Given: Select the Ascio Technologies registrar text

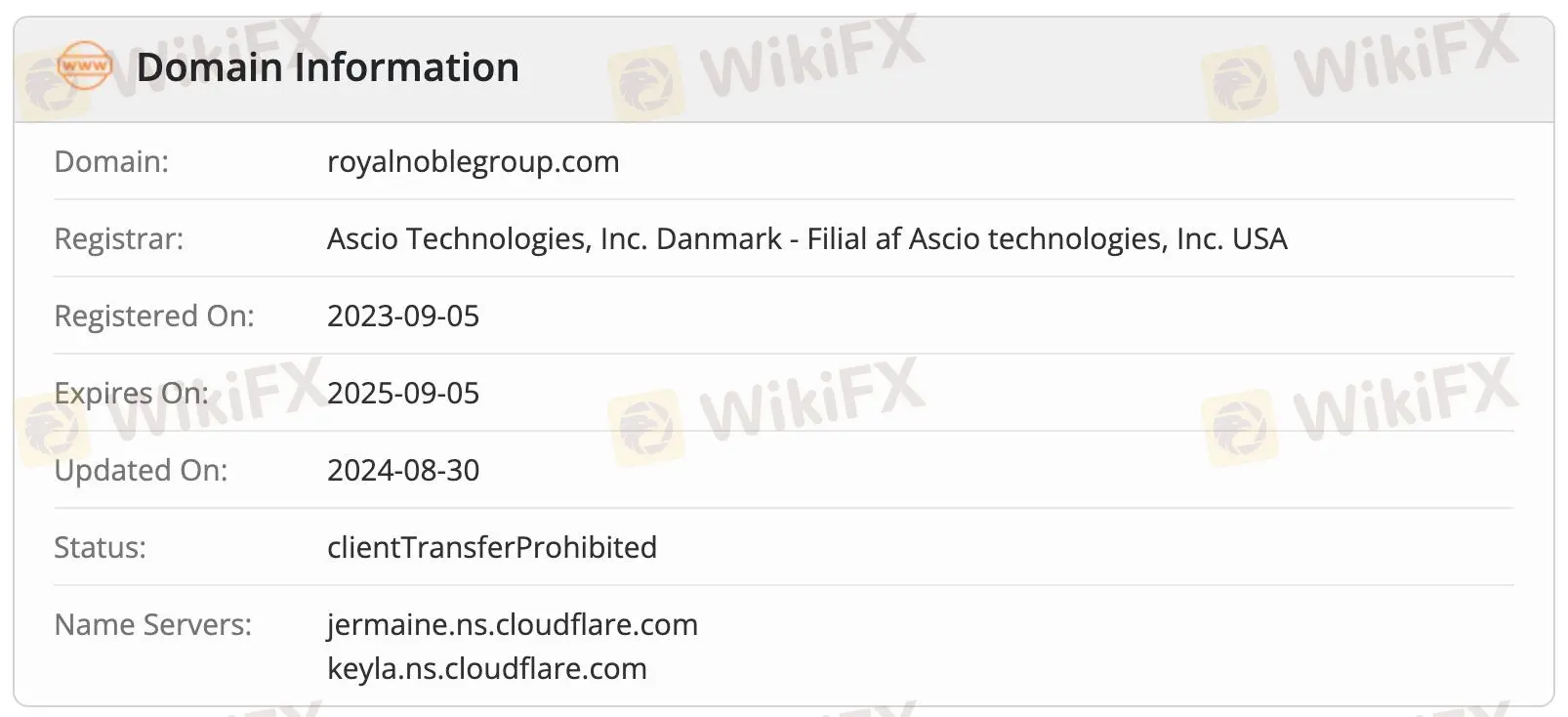Looking at the screenshot, I should click(x=806, y=238).
